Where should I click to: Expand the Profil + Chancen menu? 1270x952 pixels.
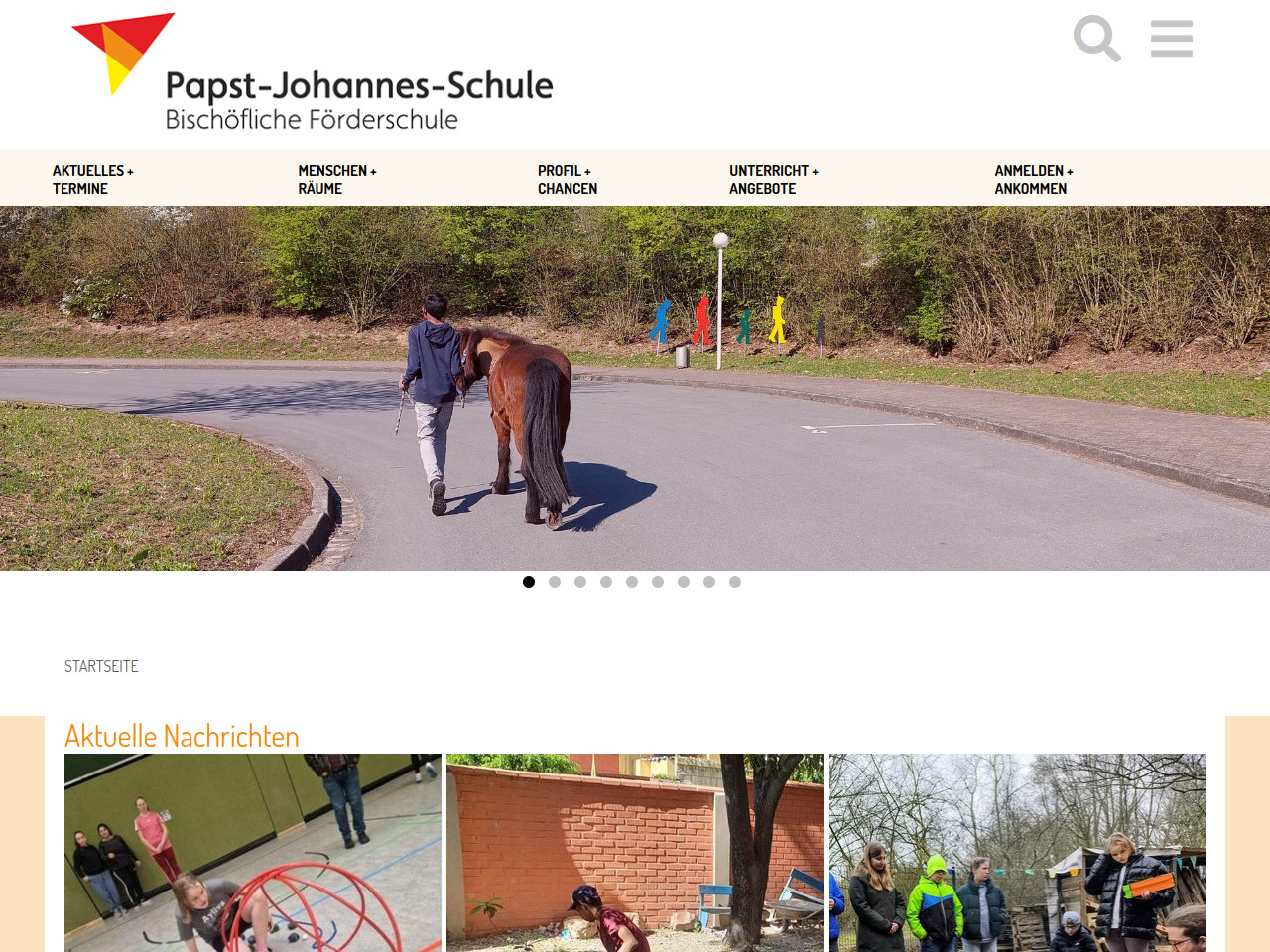pyautogui.click(x=568, y=179)
